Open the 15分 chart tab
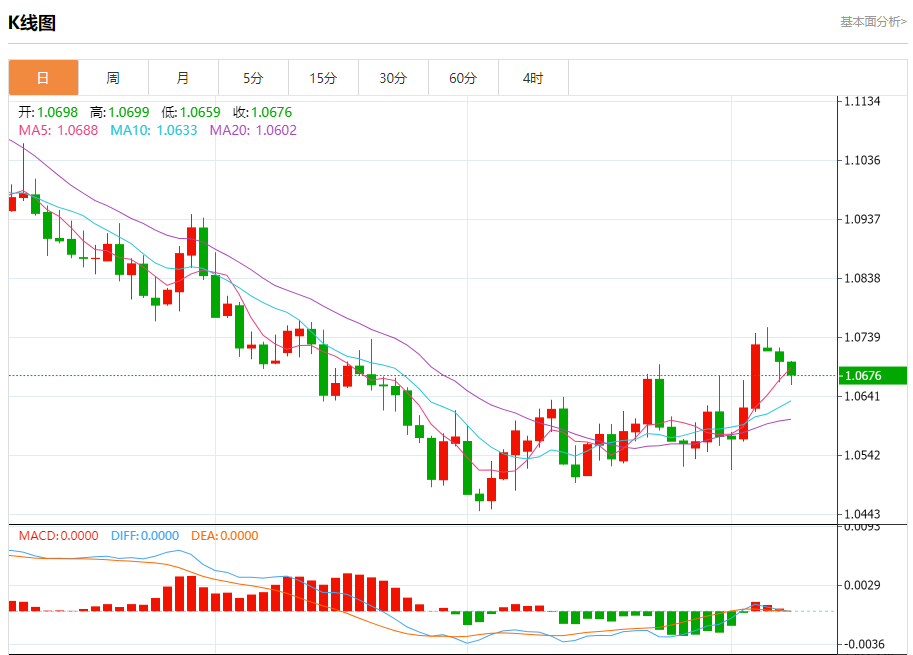The height and width of the screenshot is (655, 913). point(323,77)
